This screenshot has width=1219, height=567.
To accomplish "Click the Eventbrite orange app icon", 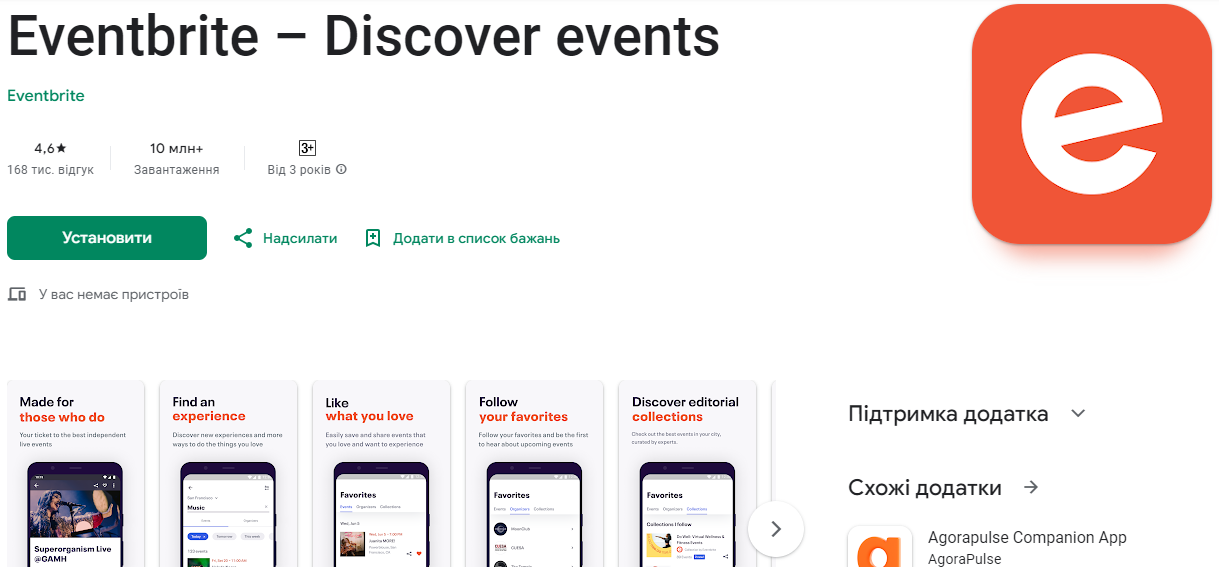I will pyautogui.click(x=1091, y=123).
